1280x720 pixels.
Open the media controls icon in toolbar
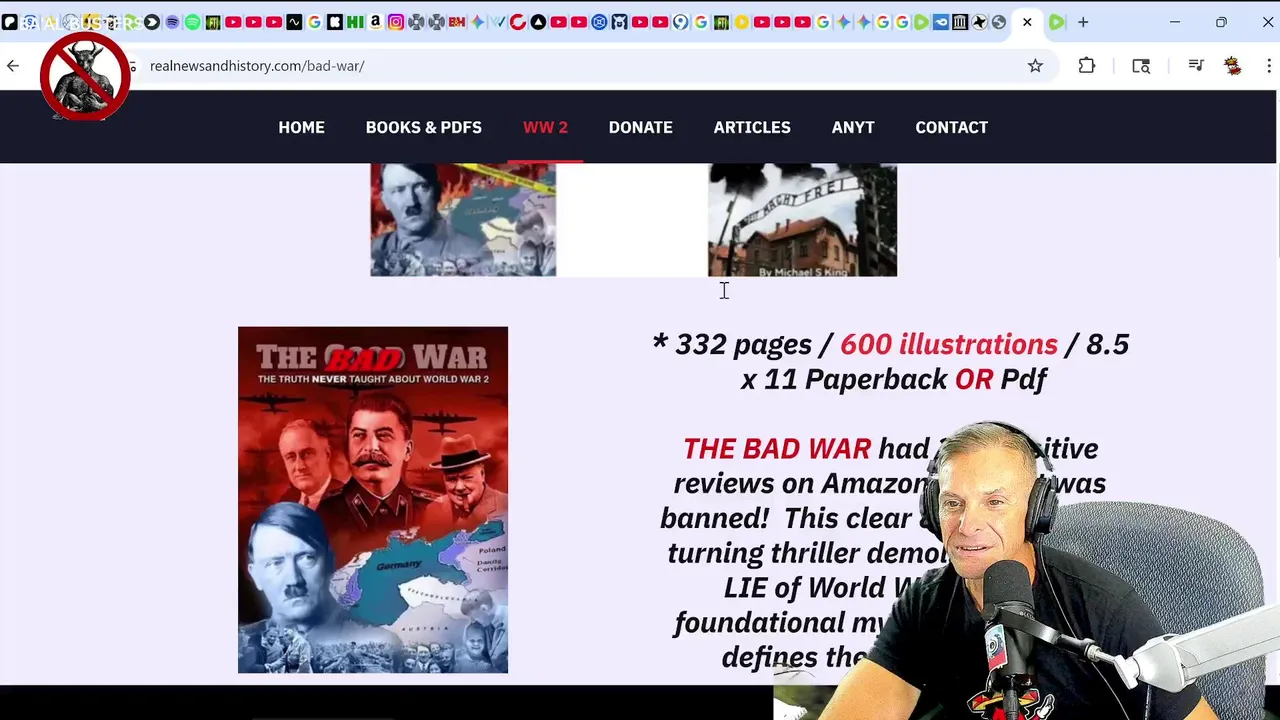pyautogui.click(x=1196, y=66)
